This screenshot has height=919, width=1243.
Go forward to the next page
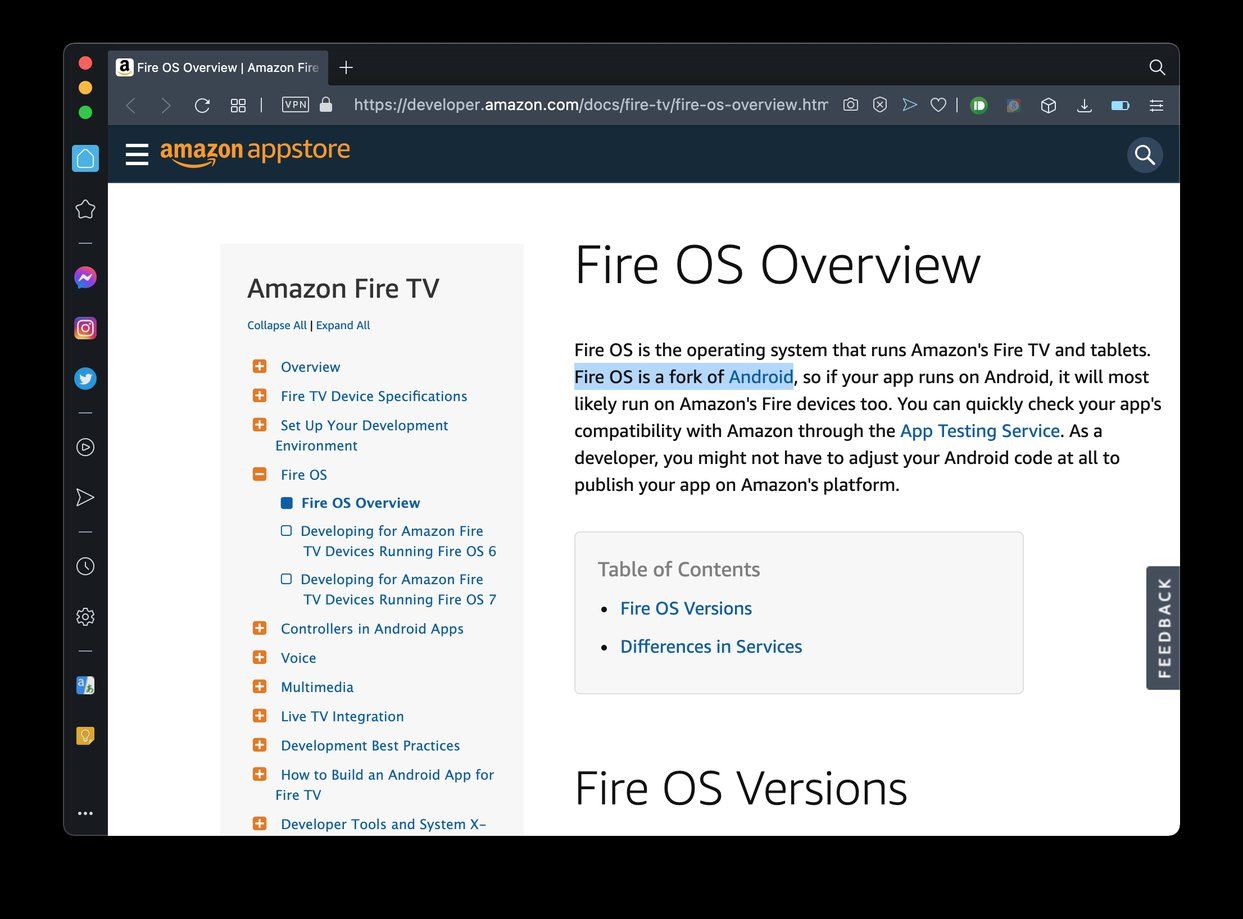click(166, 105)
